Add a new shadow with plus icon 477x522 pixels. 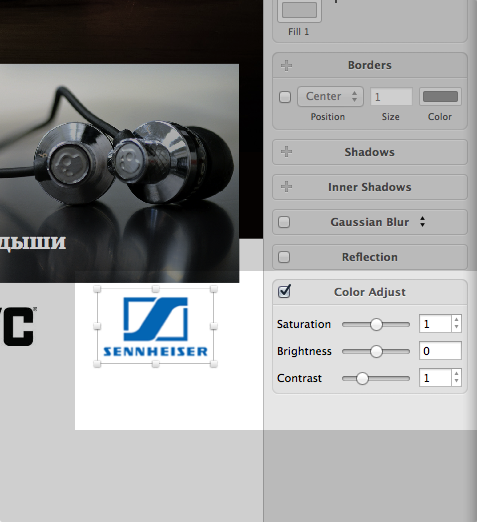point(286,152)
